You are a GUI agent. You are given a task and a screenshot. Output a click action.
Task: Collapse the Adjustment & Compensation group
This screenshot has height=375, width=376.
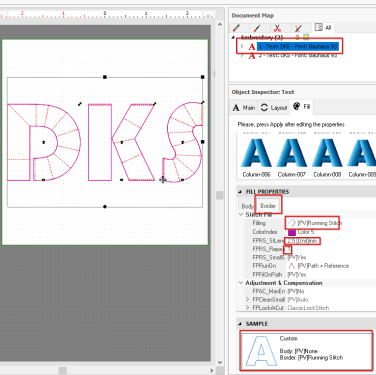241,283
